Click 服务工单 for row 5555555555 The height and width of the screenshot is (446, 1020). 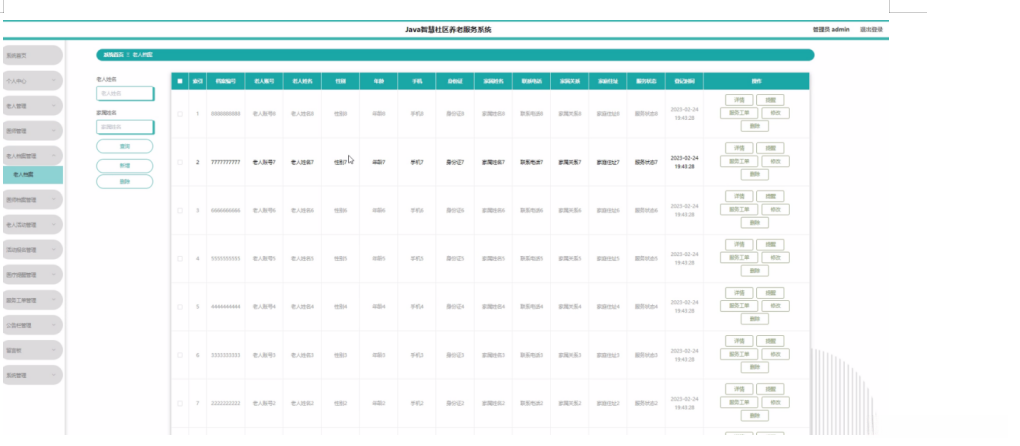click(739, 257)
